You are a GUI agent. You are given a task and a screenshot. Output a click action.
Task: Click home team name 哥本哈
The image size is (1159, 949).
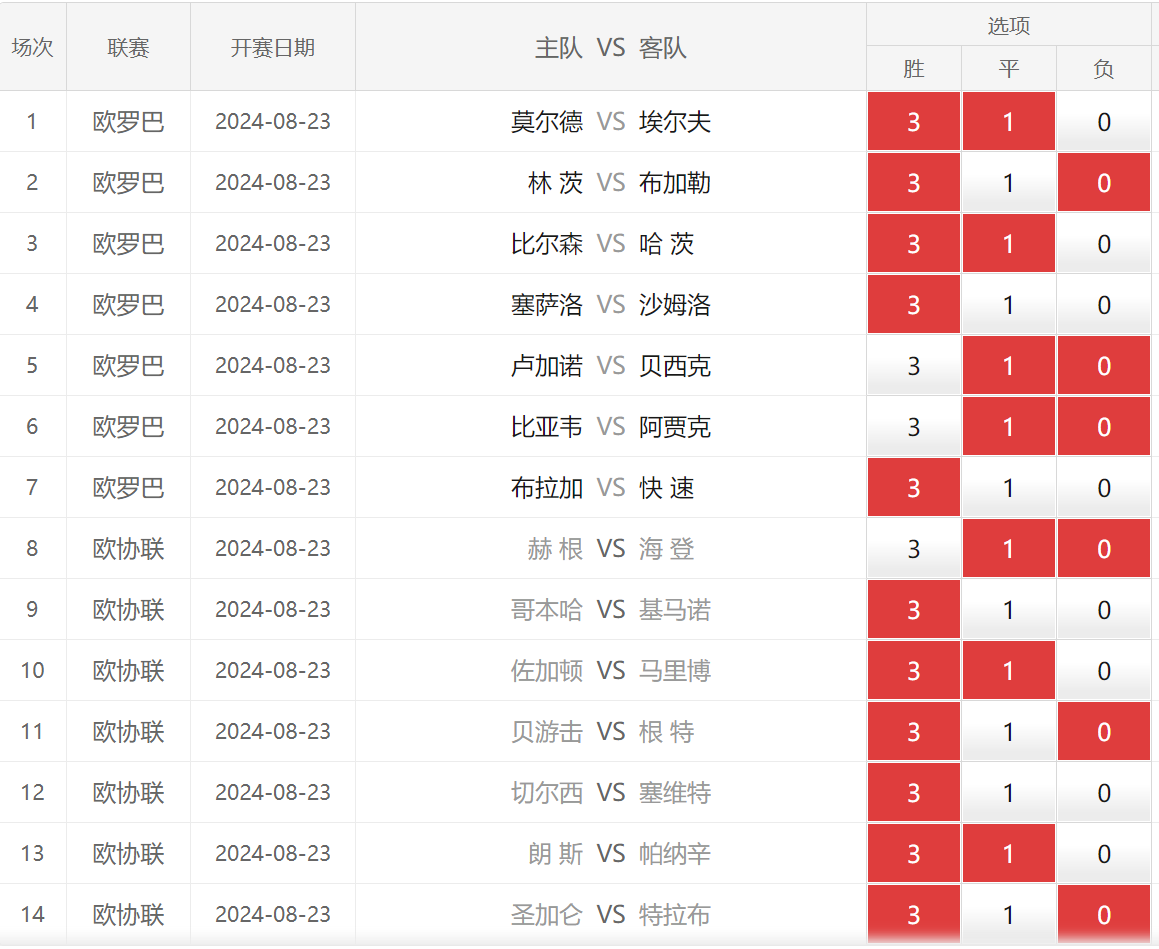click(x=547, y=609)
